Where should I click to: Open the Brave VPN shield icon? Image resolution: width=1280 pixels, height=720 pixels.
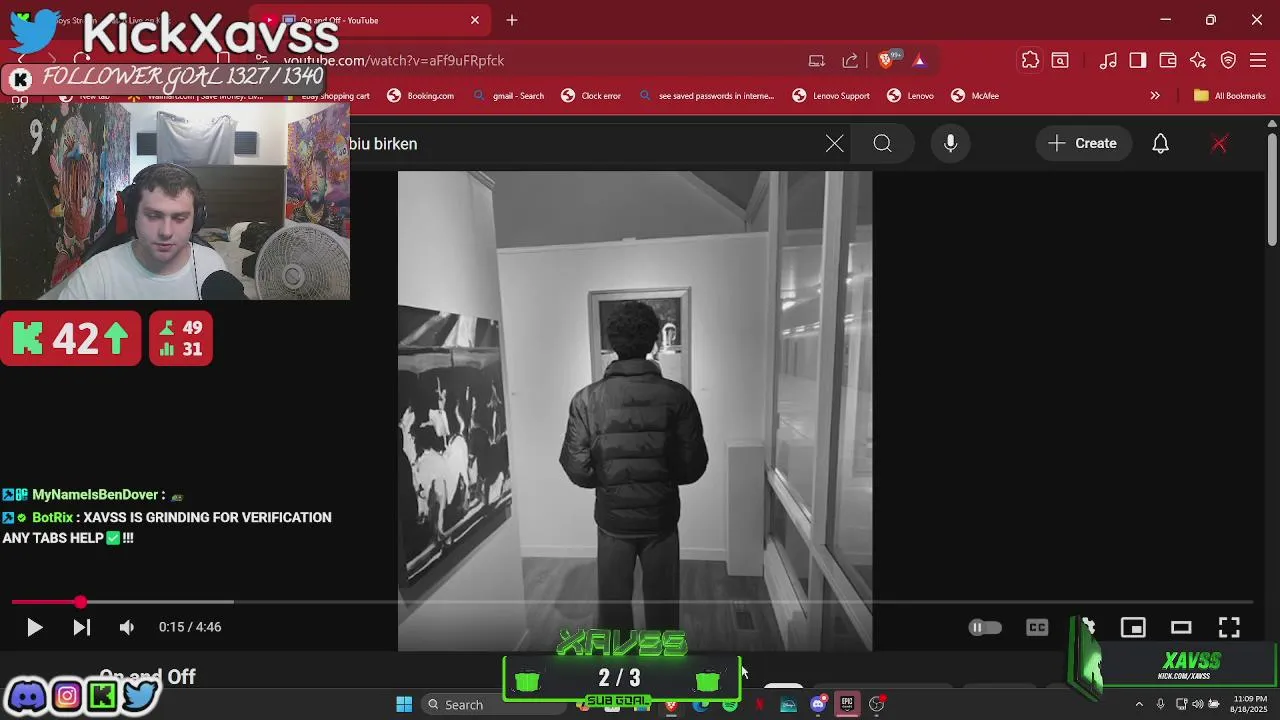tap(1229, 61)
